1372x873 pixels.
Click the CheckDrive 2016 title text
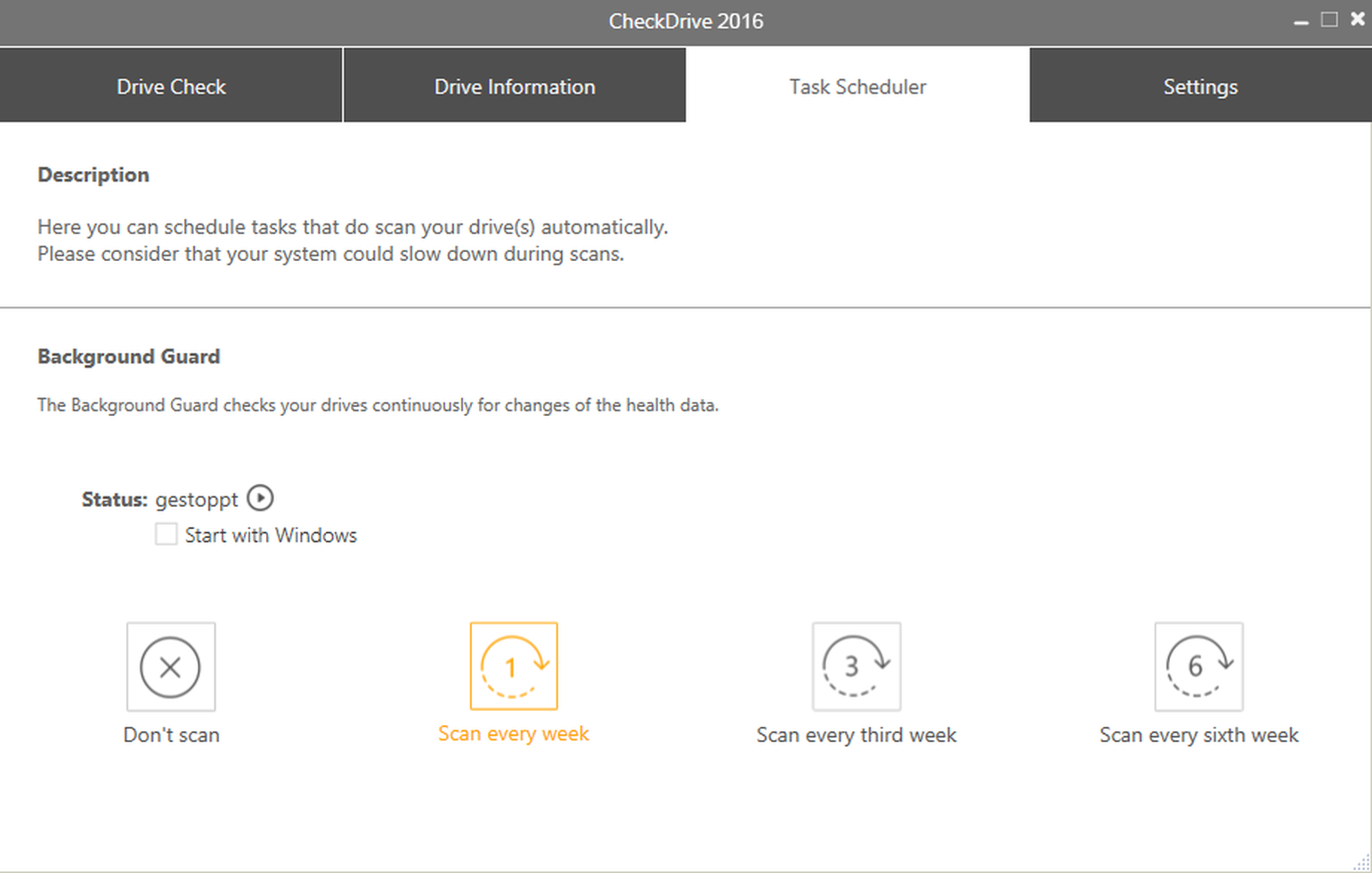pos(686,21)
